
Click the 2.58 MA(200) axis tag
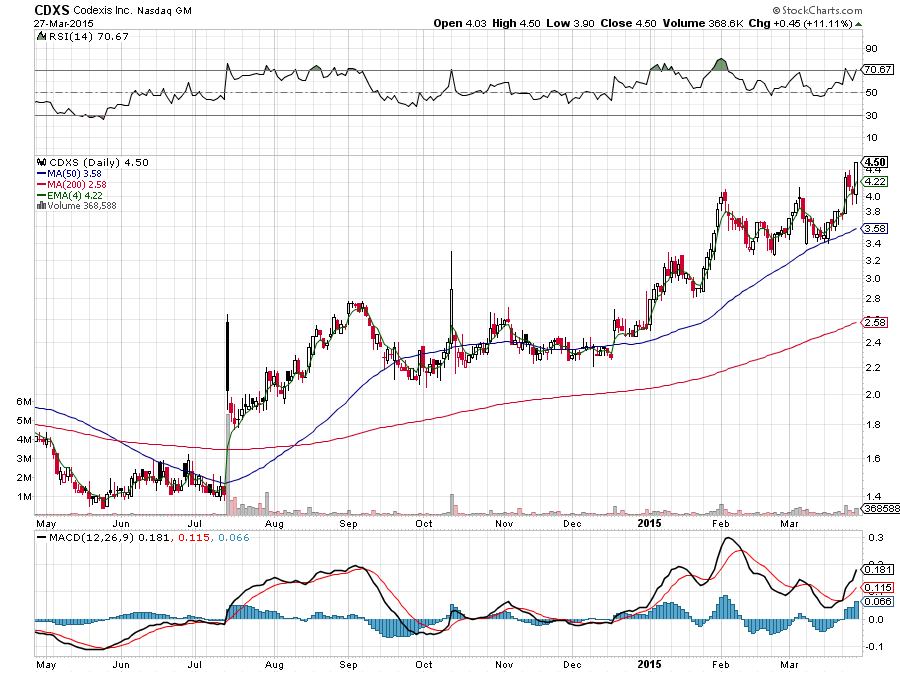point(876,322)
